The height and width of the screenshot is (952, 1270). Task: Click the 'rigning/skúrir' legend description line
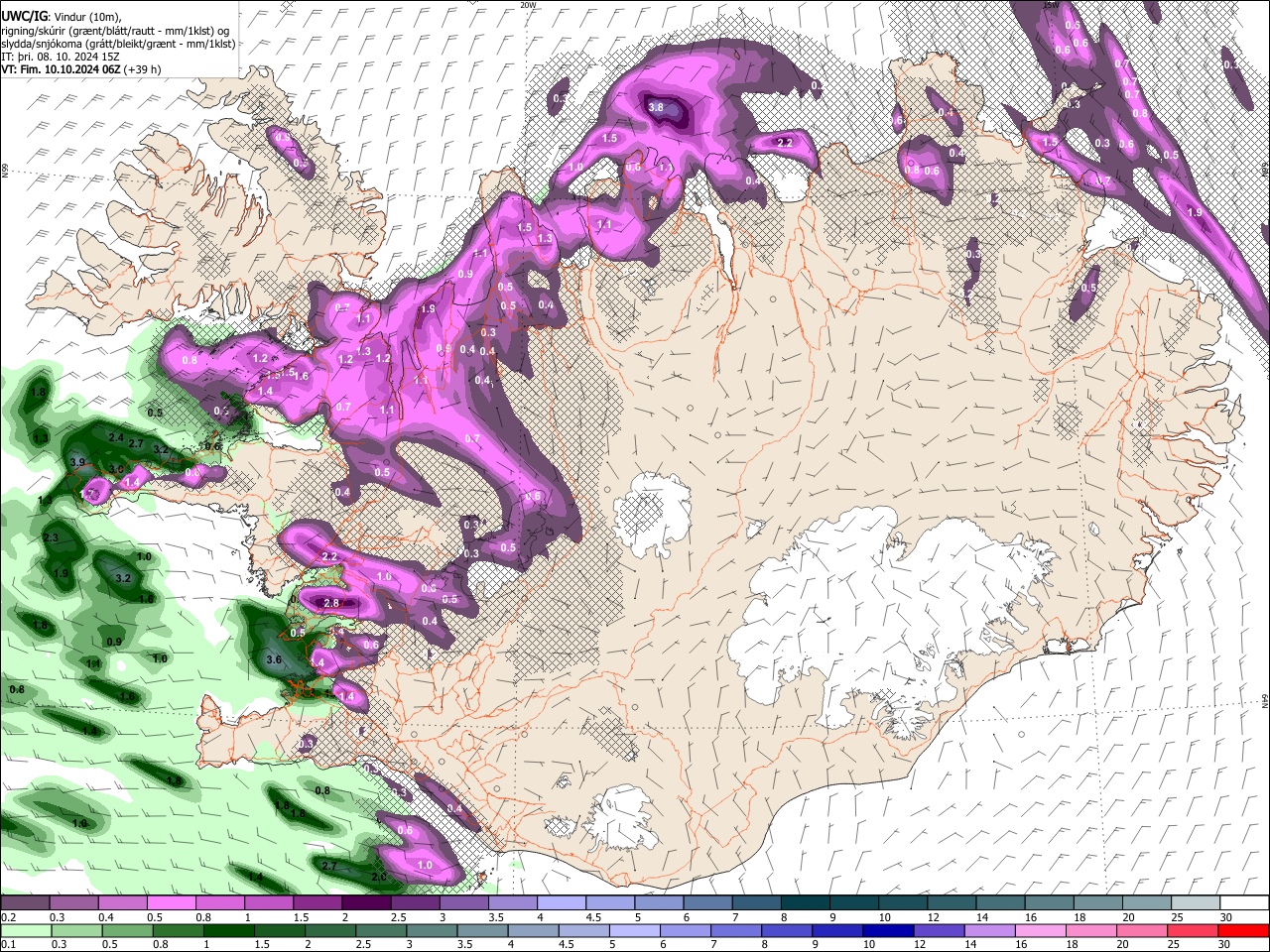(117, 31)
